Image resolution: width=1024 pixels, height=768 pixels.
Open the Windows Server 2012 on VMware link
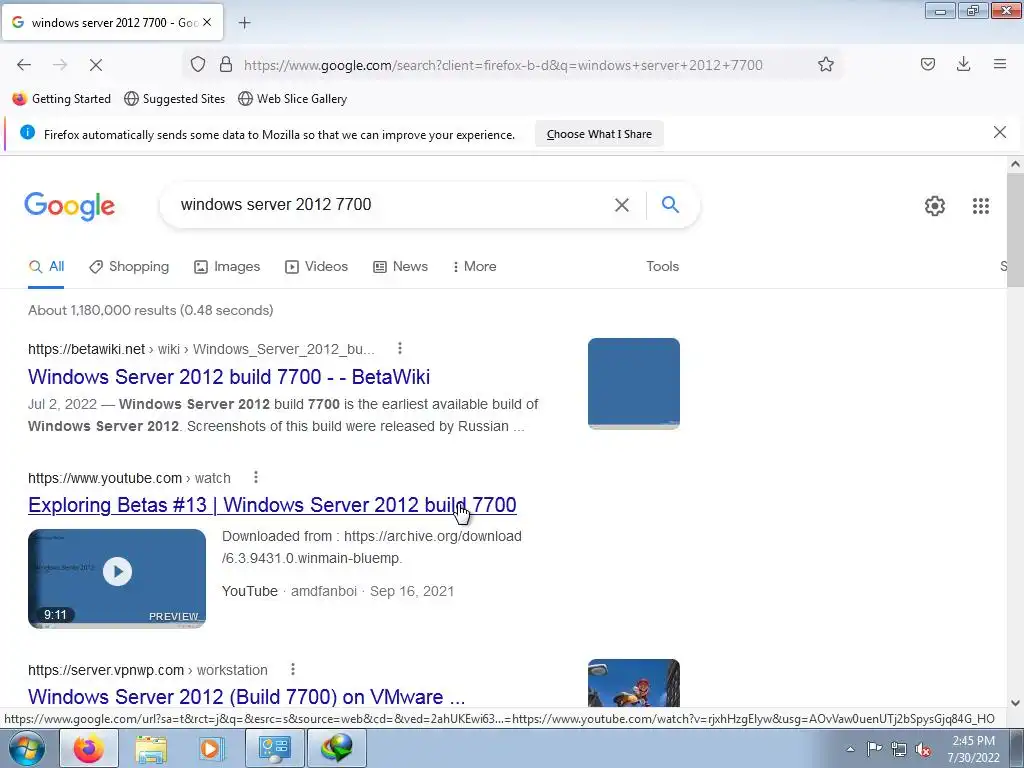pos(246,697)
